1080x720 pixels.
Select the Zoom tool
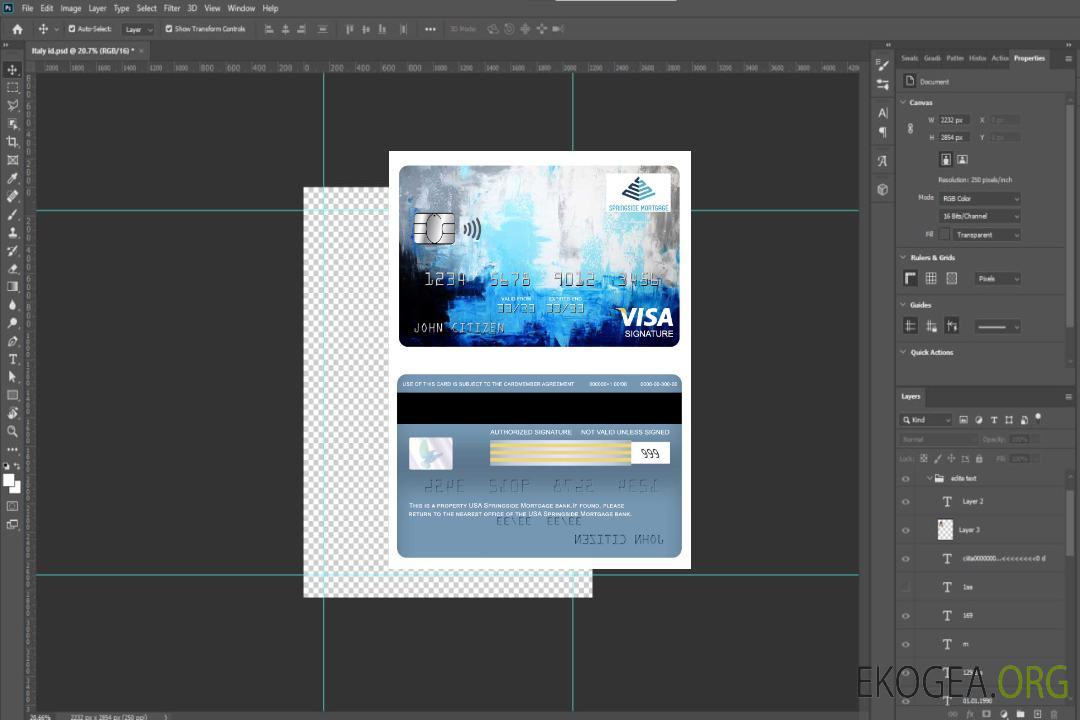(12, 431)
